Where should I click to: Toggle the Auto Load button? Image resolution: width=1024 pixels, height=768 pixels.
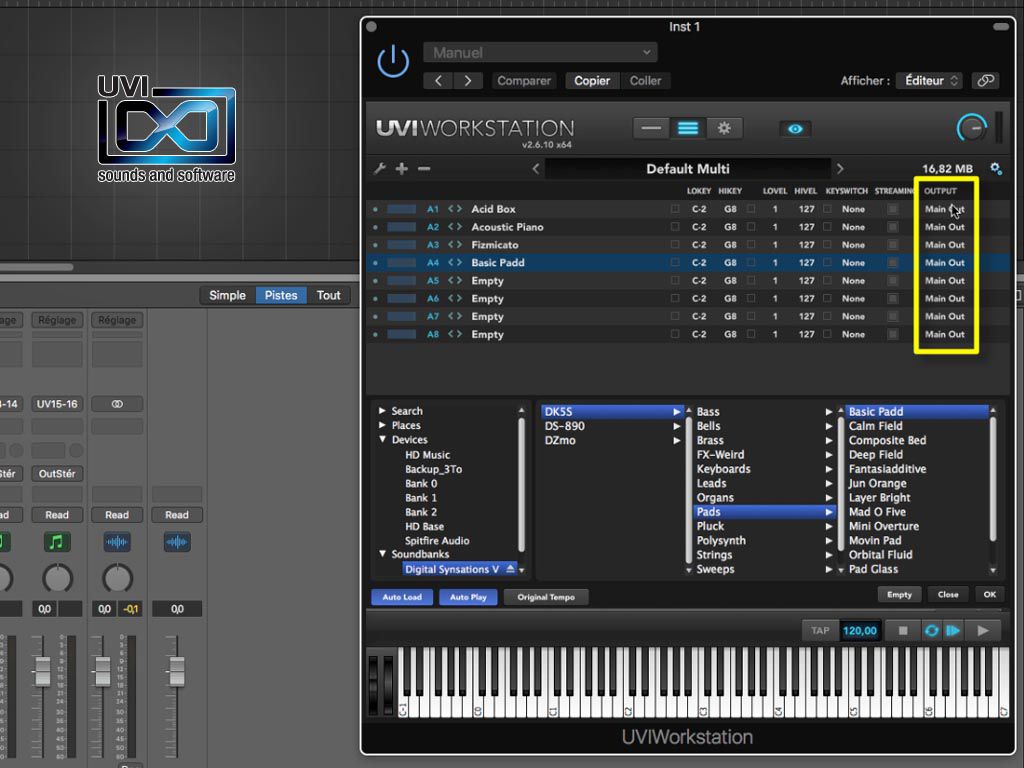[402, 597]
